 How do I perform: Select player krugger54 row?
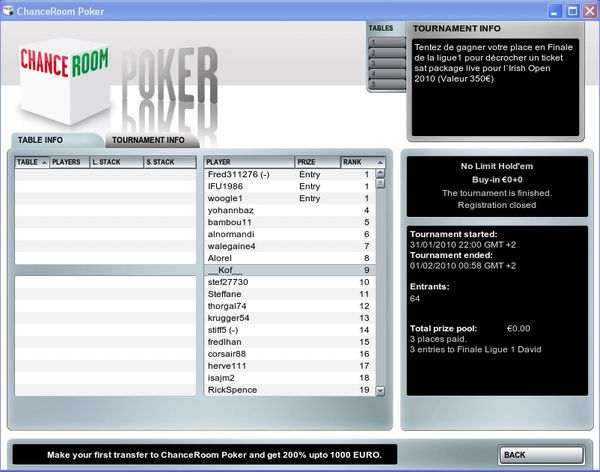point(290,318)
